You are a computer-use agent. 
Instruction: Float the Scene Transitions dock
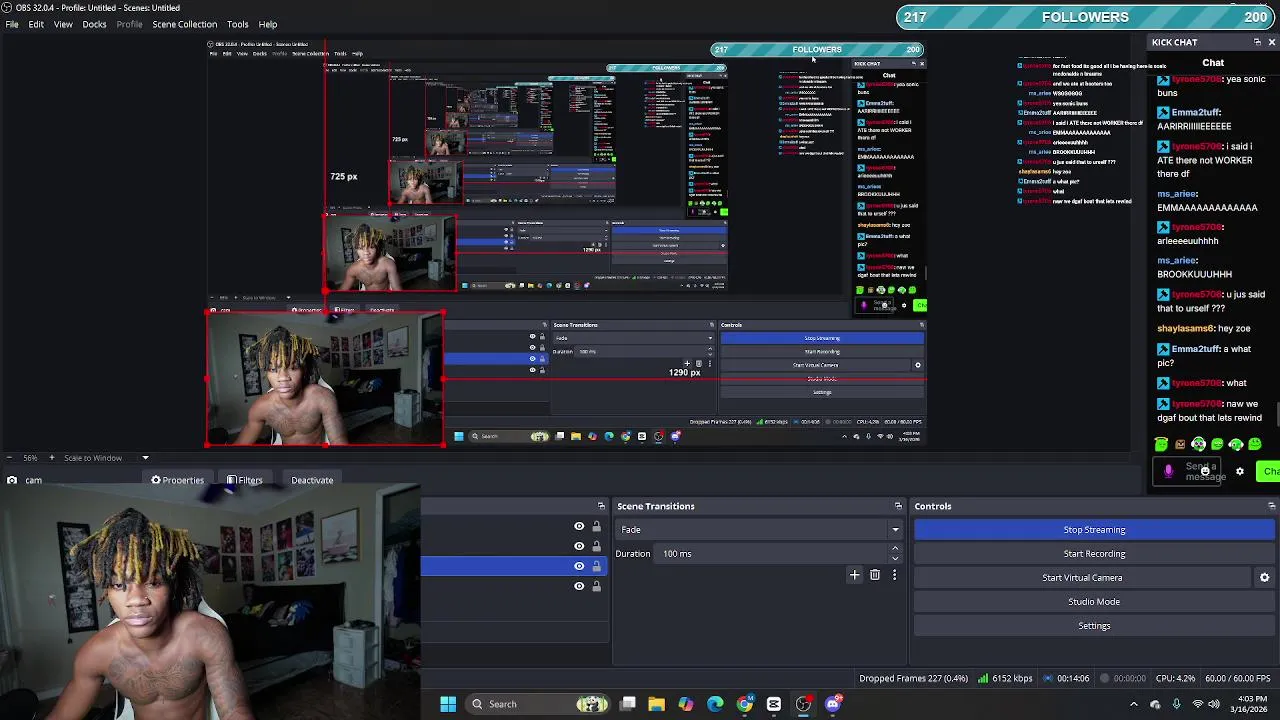click(x=898, y=506)
